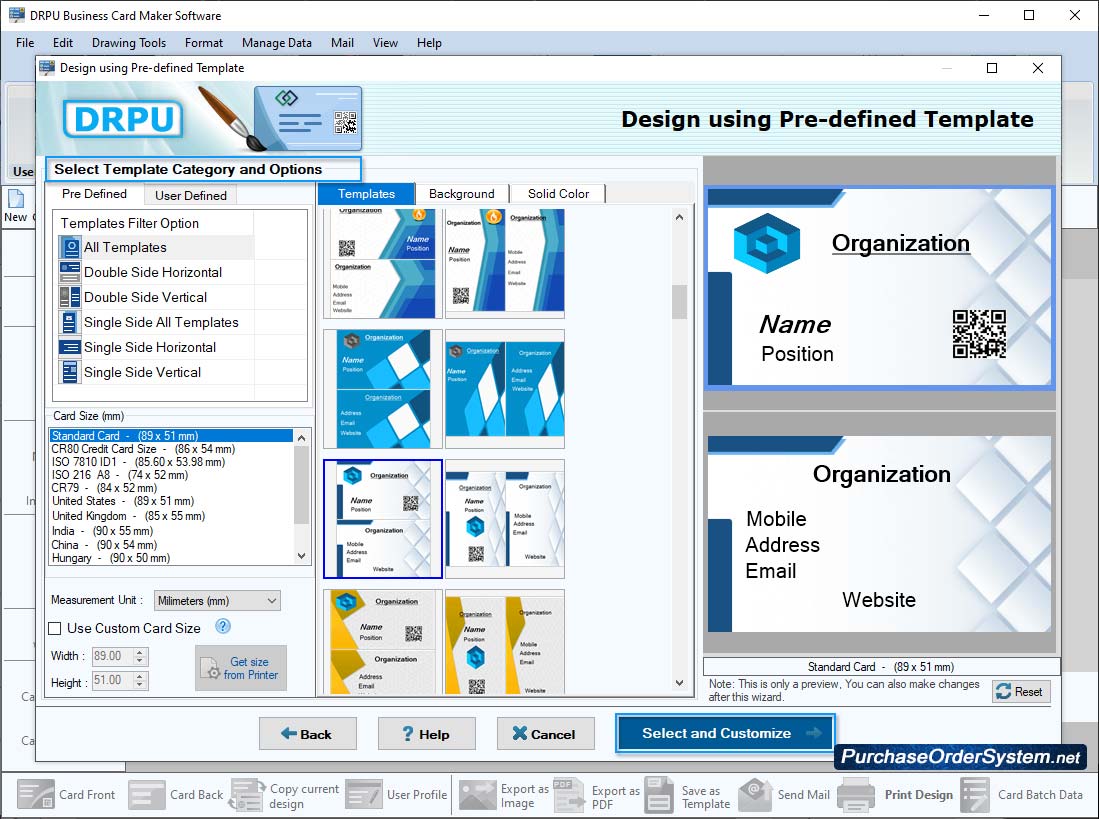Open the Measurement Unit dropdown
Image resolution: width=1099 pixels, height=819 pixels.
click(x=217, y=600)
